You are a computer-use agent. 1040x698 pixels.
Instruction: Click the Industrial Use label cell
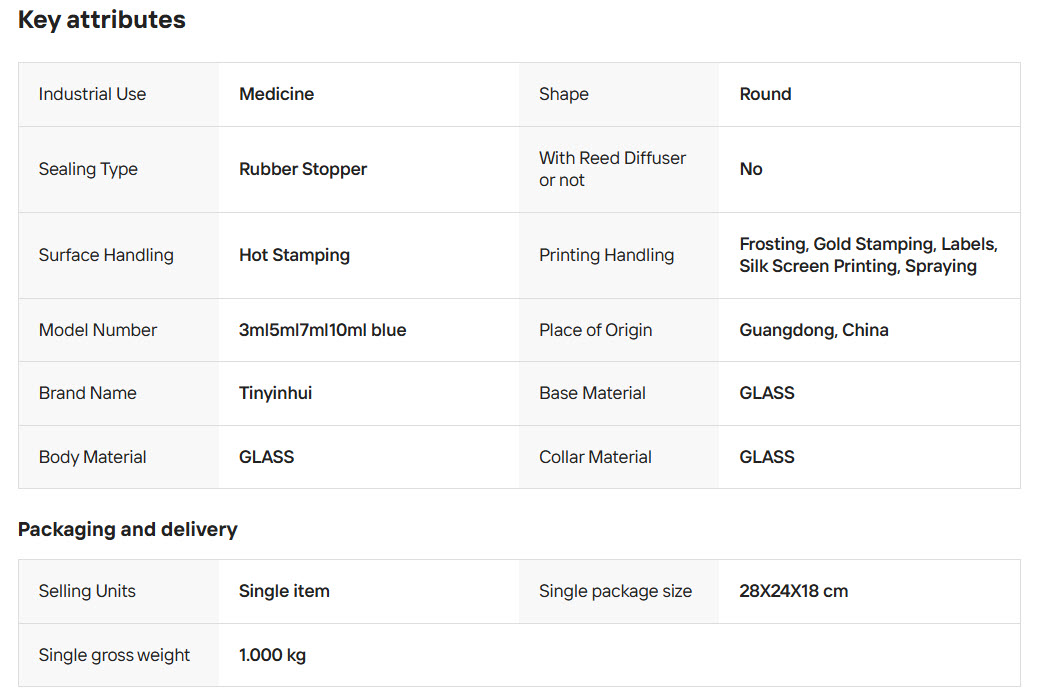click(92, 94)
